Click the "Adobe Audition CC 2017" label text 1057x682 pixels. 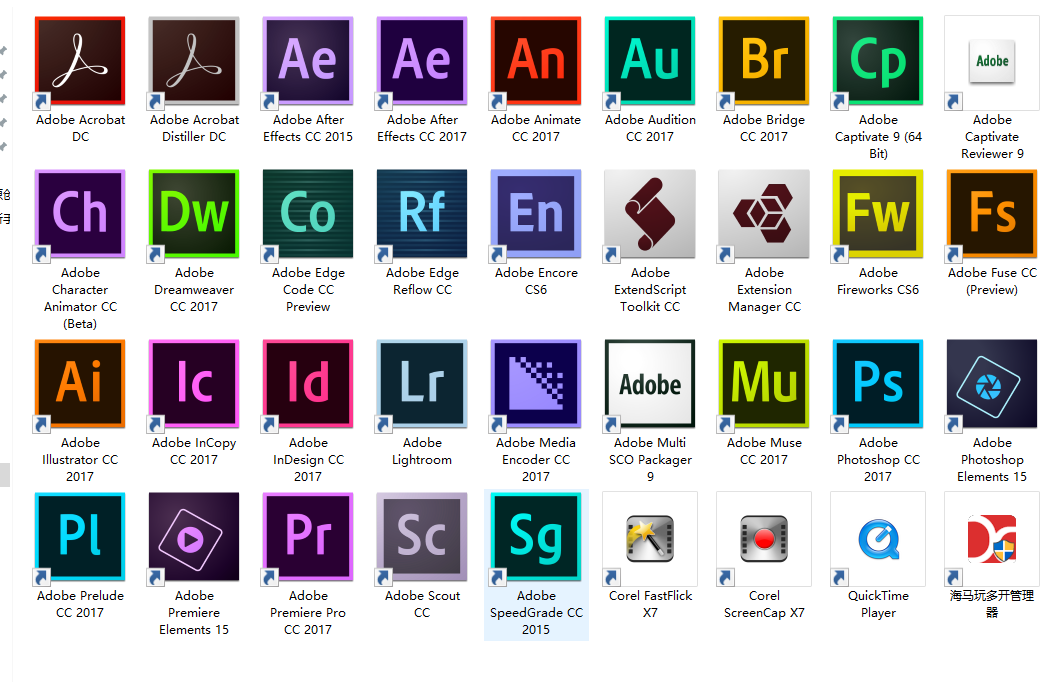[x=650, y=128]
